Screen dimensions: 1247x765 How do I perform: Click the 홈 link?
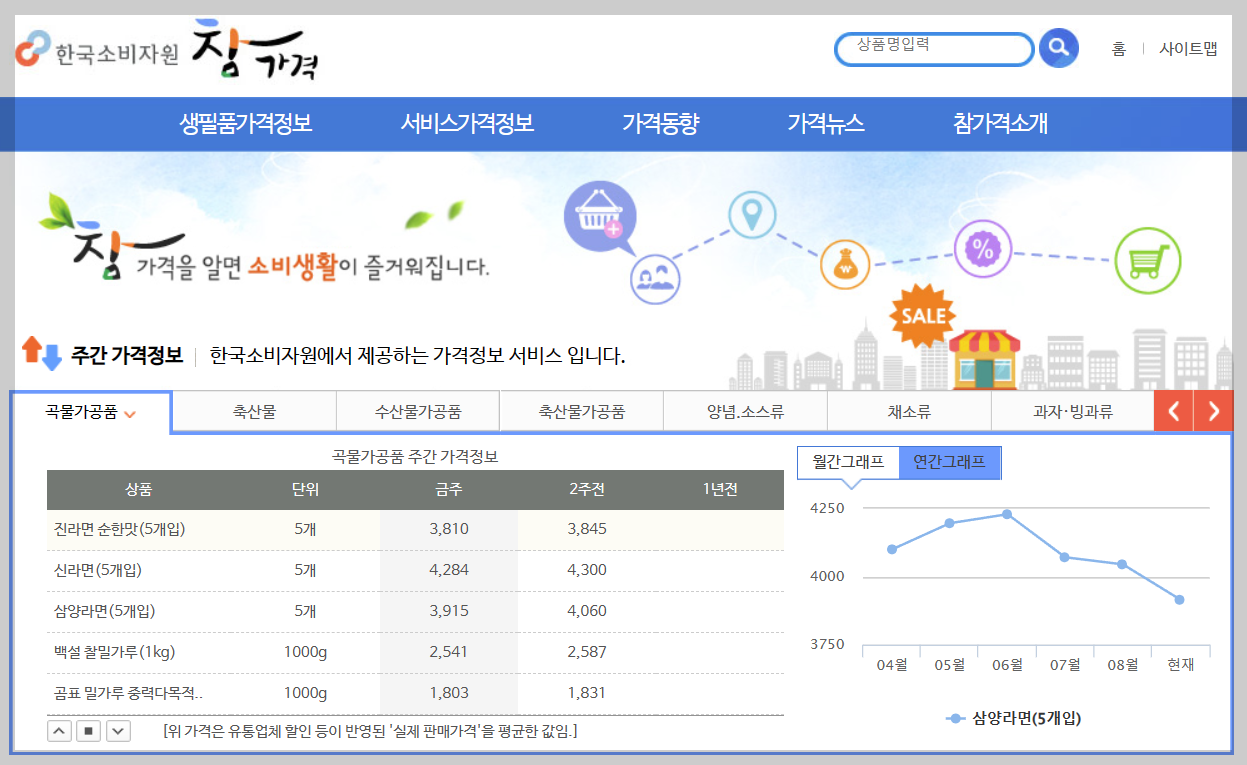[x=1118, y=48]
